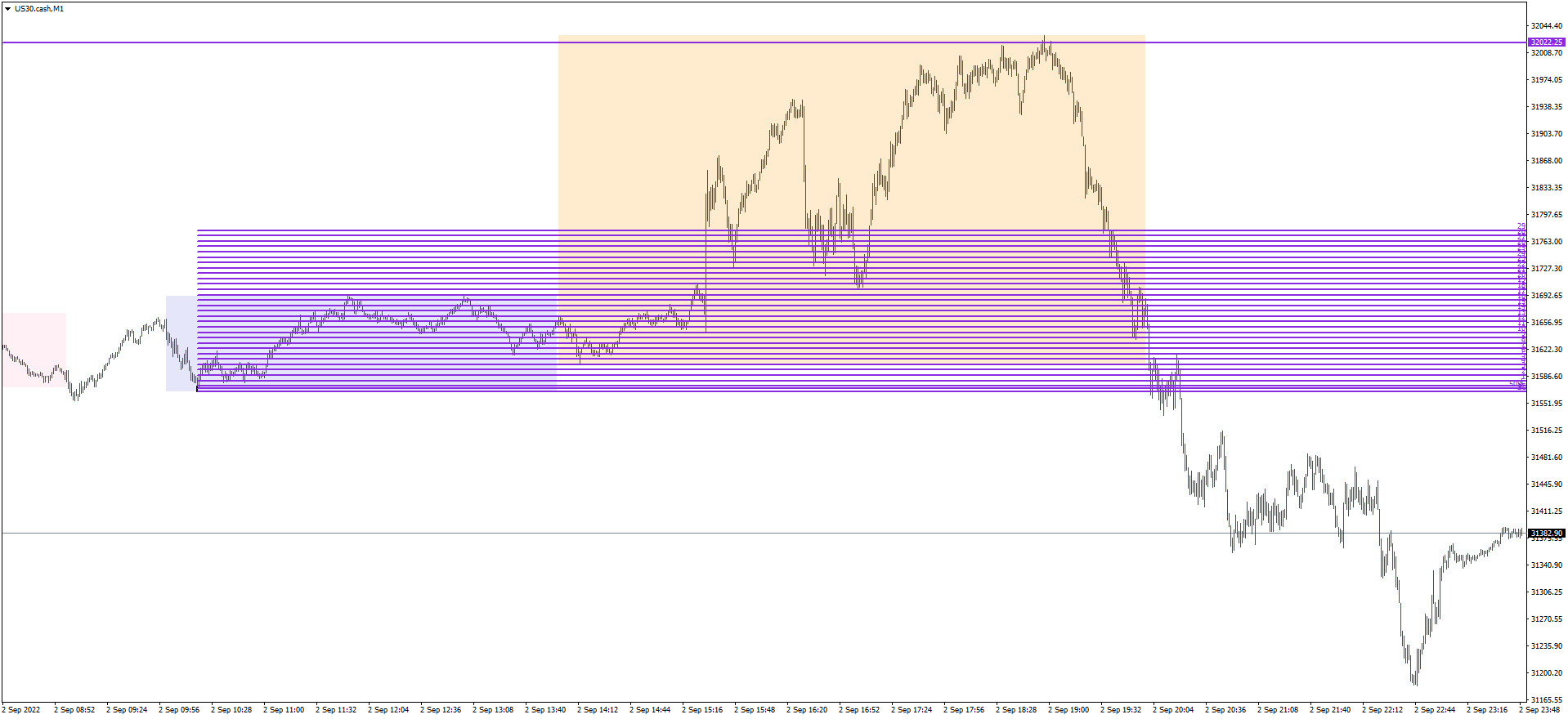Click the 2 Sep 19:32 time label

click(1121, 710)
